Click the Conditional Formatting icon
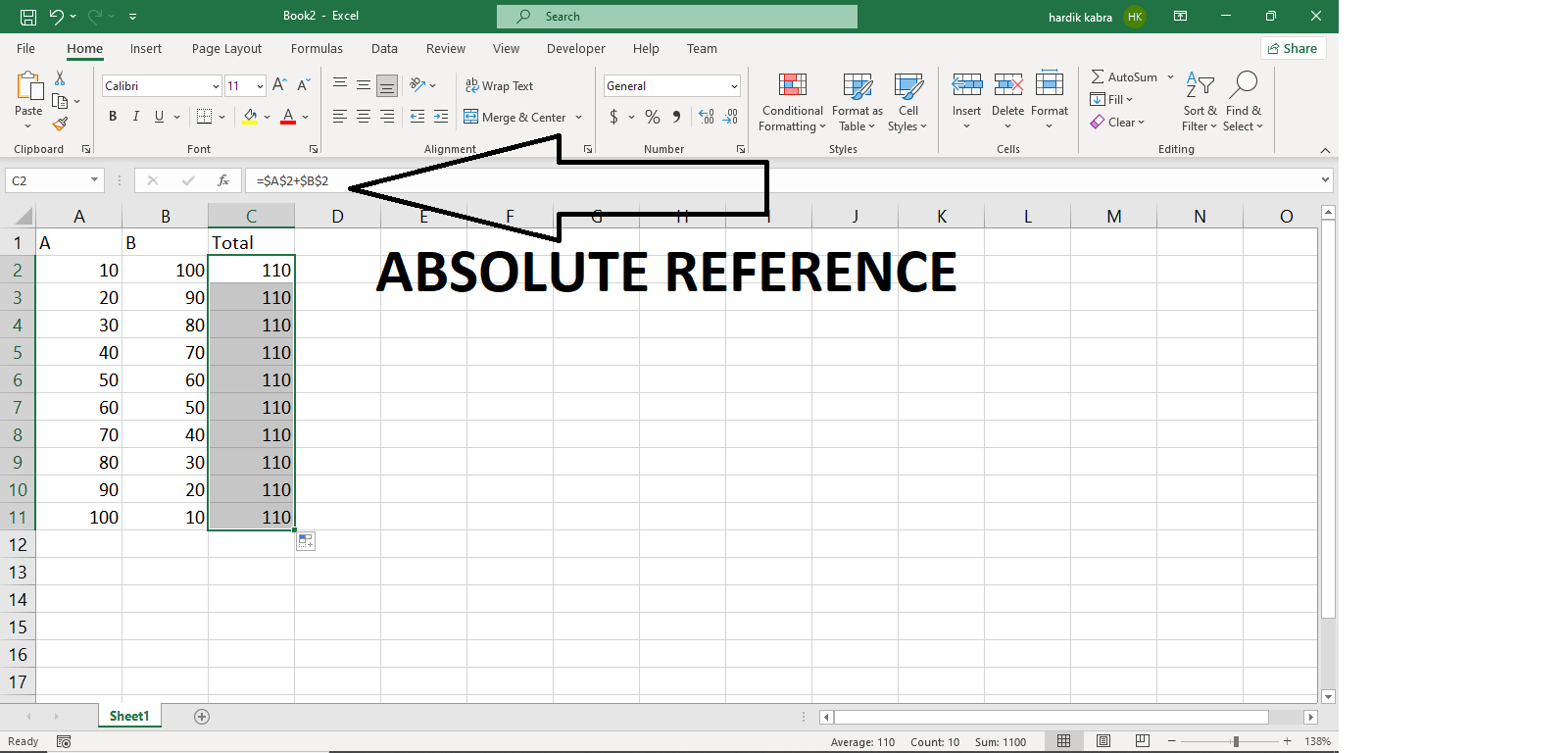The height and width of the screenshot is (753, 1568). tap(793, 85)
